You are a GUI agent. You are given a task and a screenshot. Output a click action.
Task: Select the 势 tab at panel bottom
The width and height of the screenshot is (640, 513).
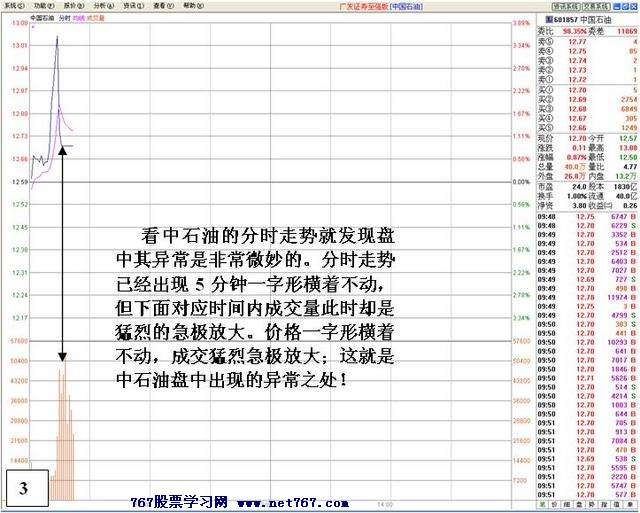click(591, 504)
